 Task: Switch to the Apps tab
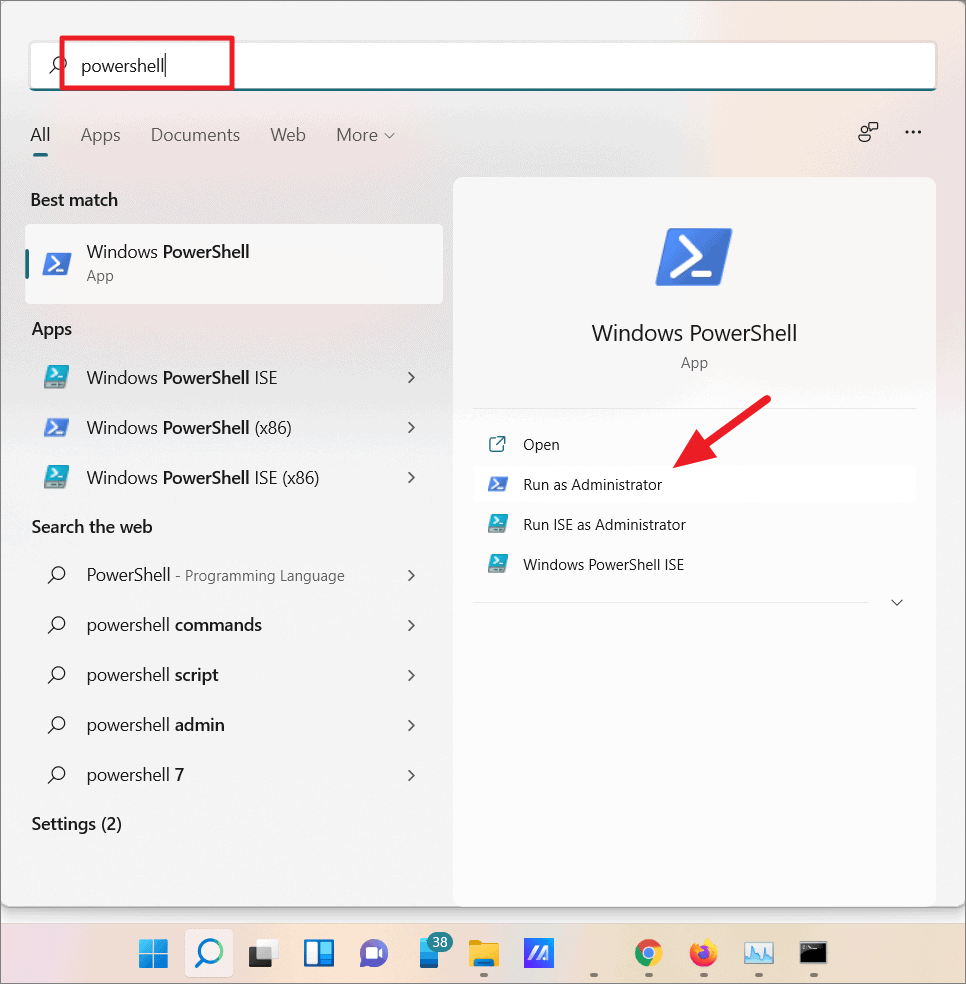tap(100, 135)
